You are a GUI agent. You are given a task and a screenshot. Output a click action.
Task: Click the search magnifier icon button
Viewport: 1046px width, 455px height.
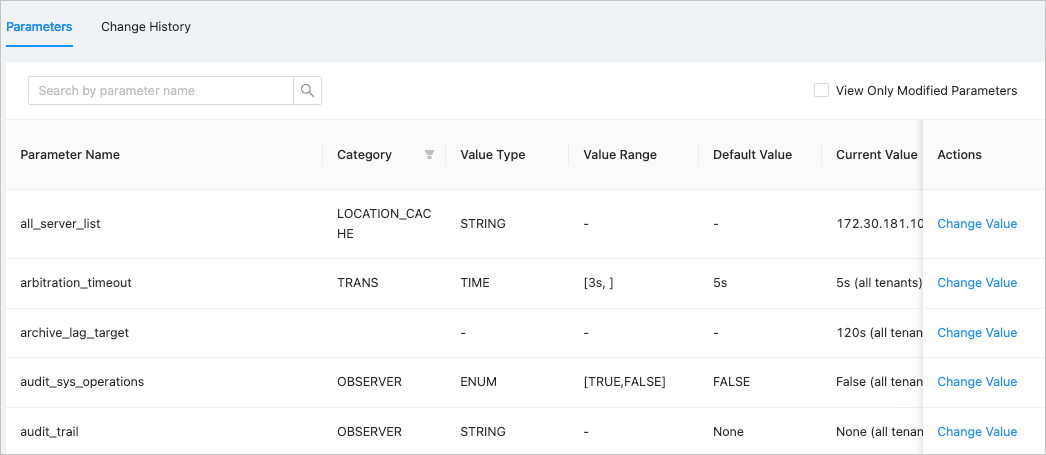[307, 91]
